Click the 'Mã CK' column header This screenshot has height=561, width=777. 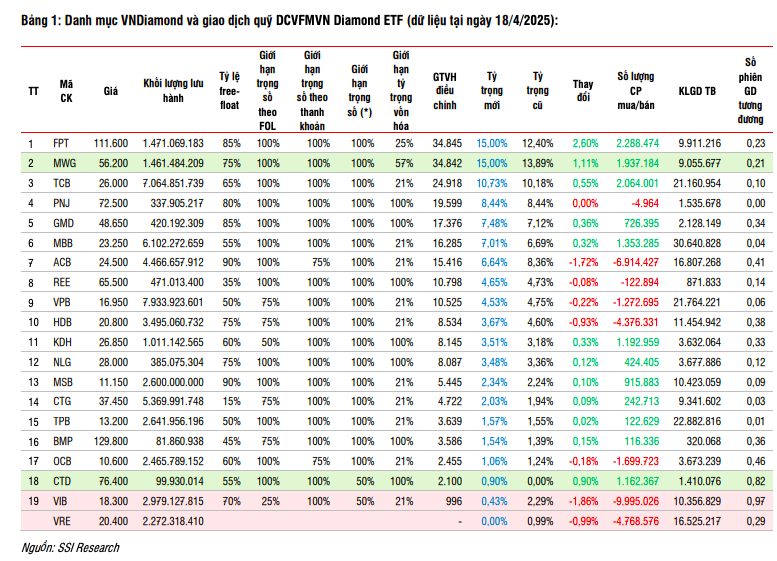(66, 91)
